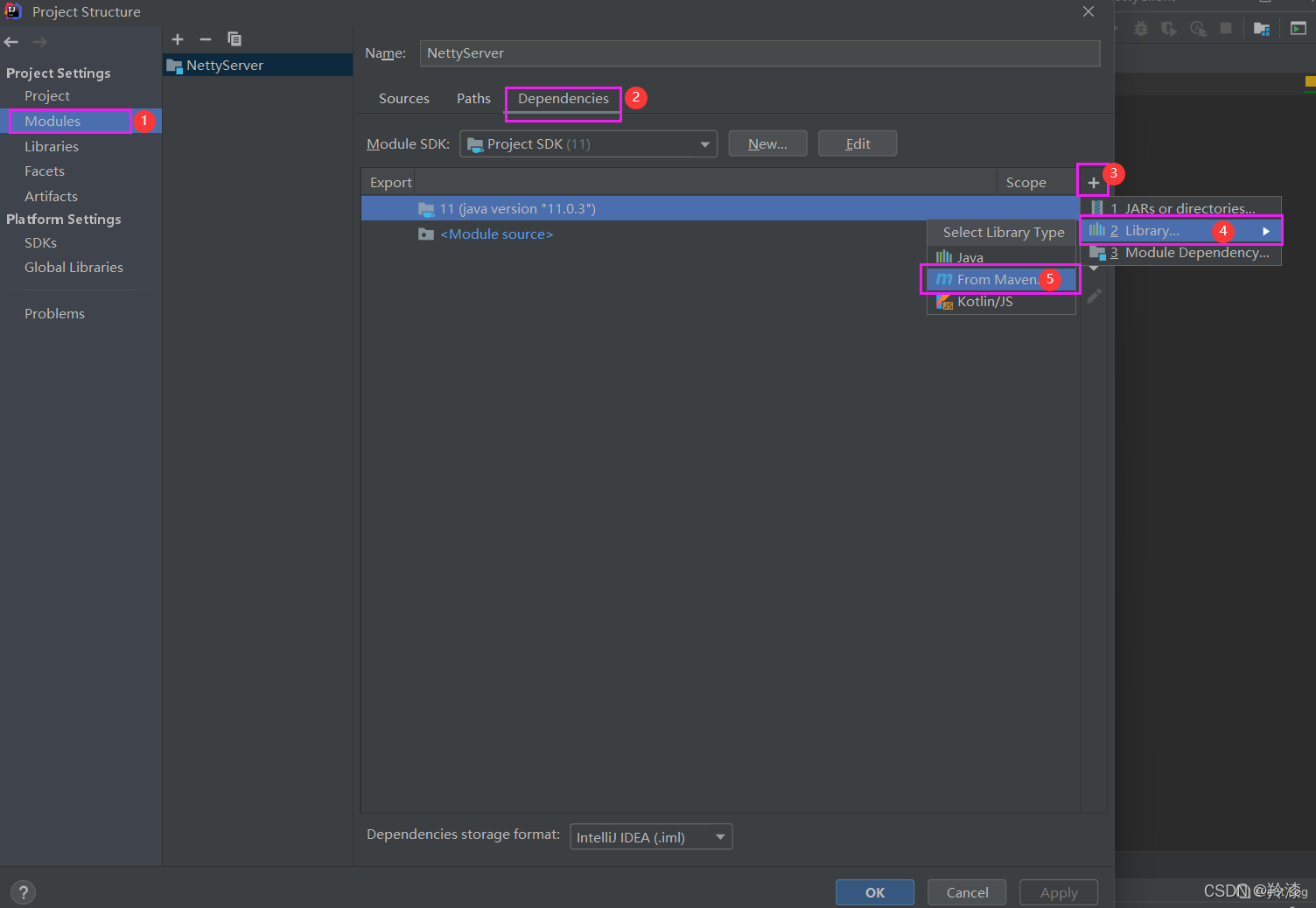The image size is (1316, 908).
Task: Click the IntelliJ logo in title bar
Action: pyautogui.click(x=13, y=11)
